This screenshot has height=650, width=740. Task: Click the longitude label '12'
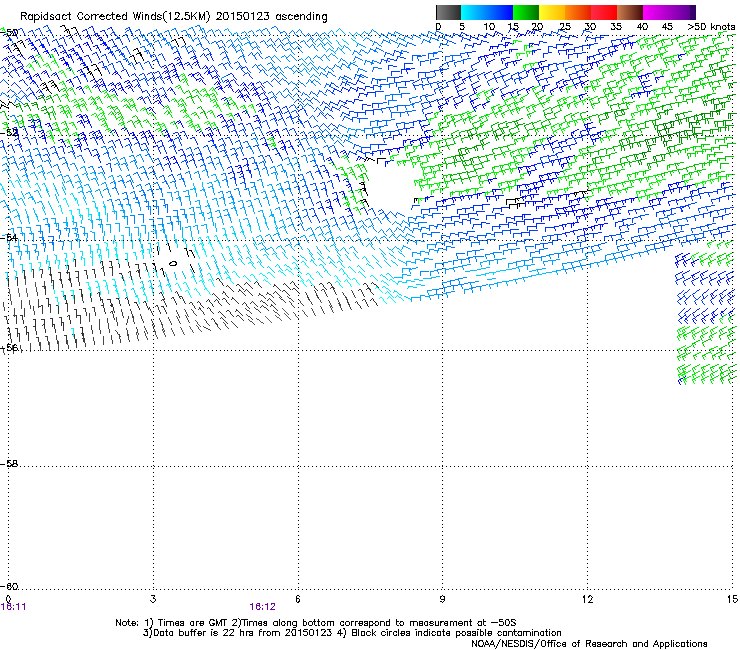tap(587, 599)
